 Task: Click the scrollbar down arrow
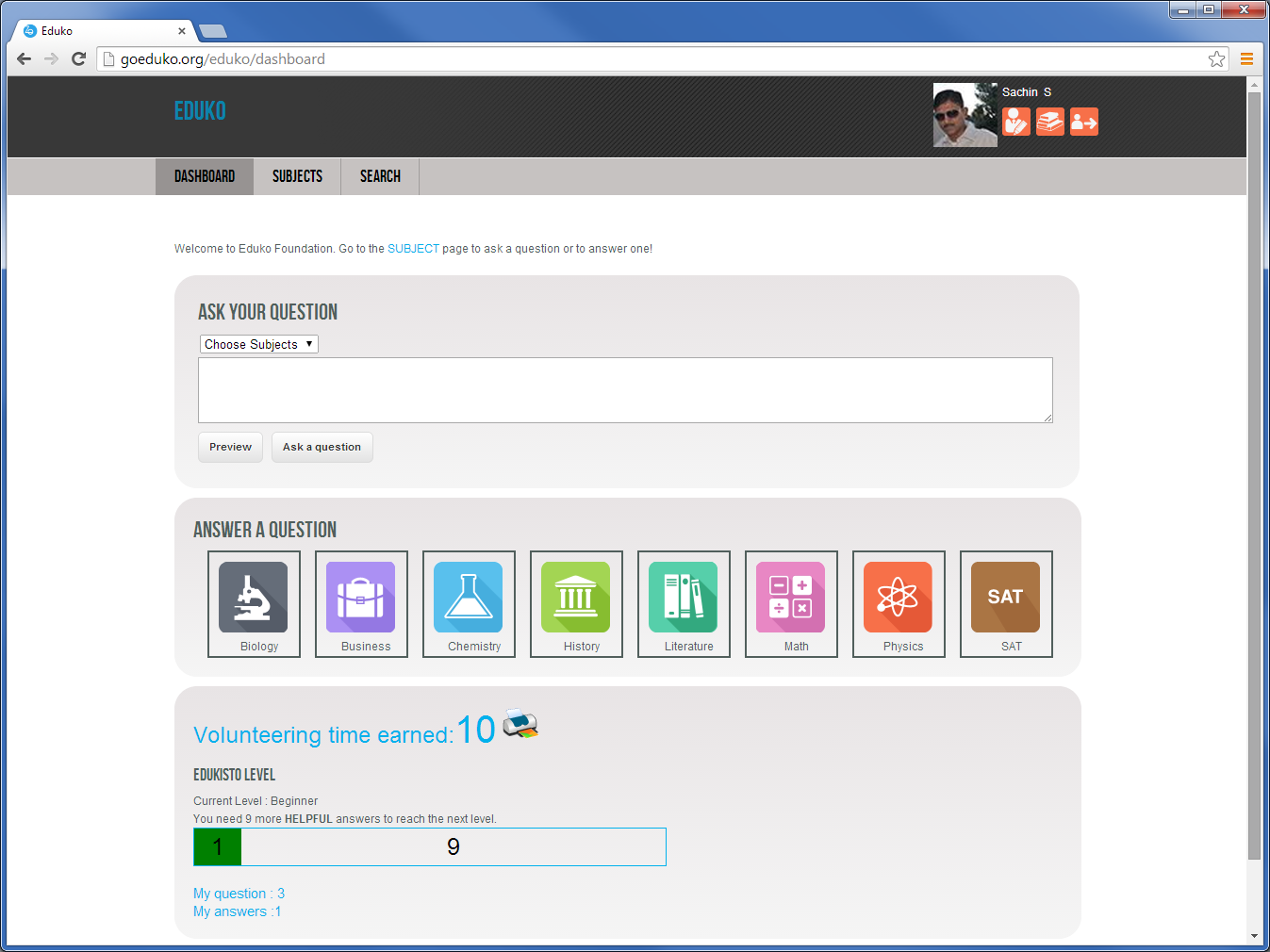[1254, 936]
